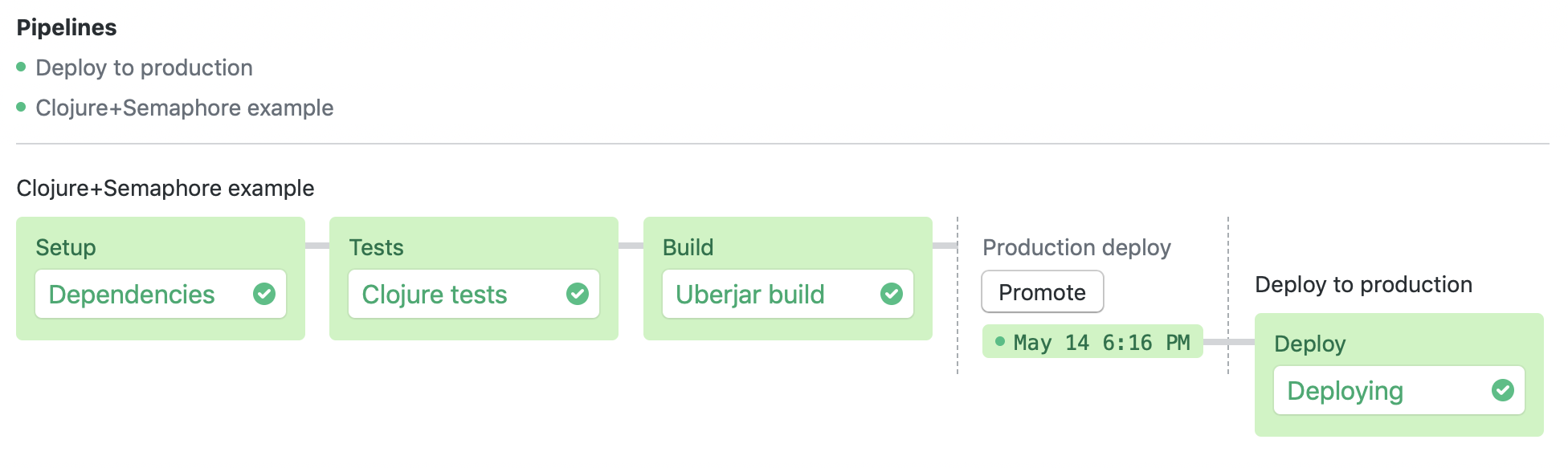1568x468 pixels.
Task: Open the Uberjar build job
Action: (788, 294)
